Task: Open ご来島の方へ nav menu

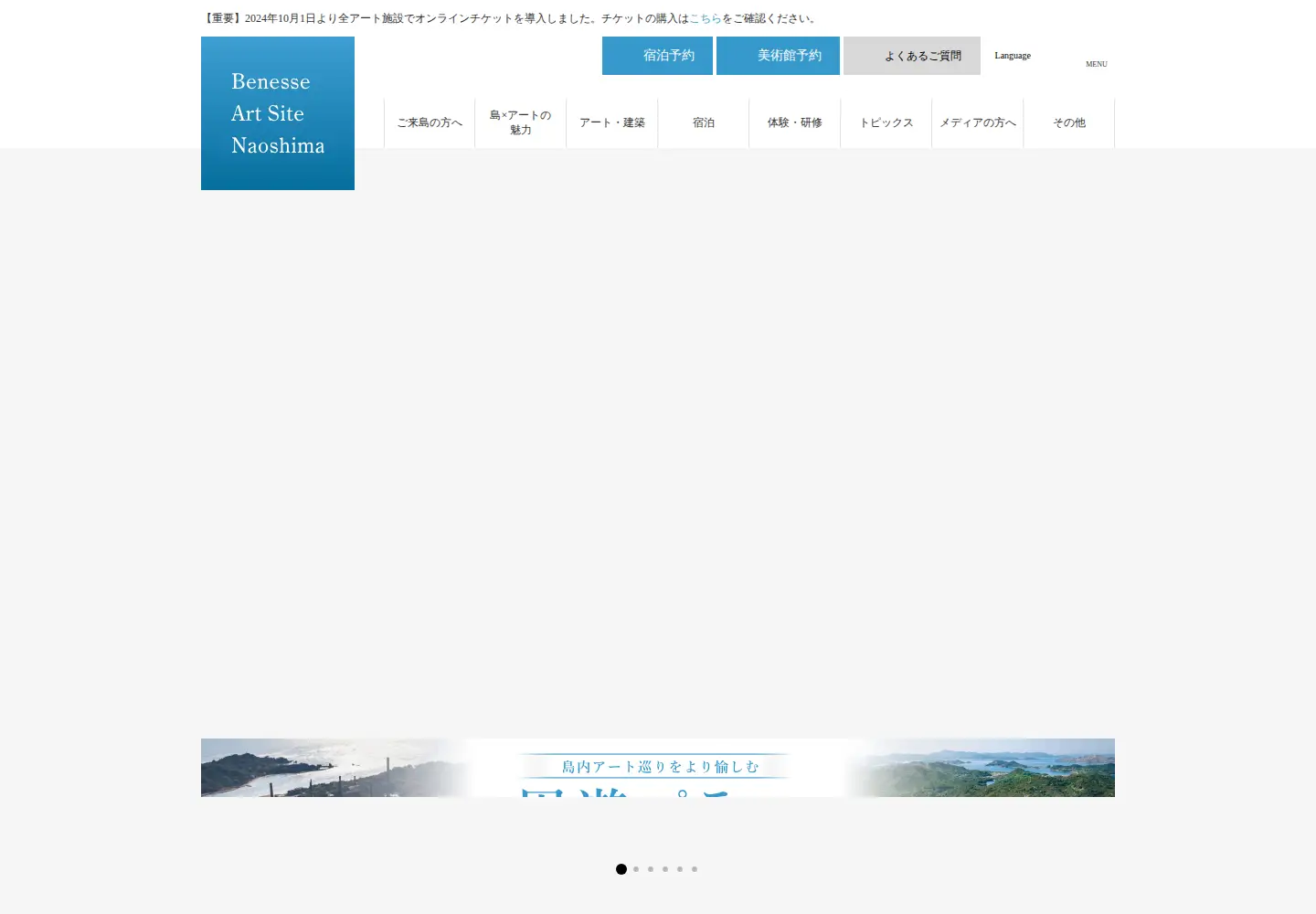Action: (430, 122)
